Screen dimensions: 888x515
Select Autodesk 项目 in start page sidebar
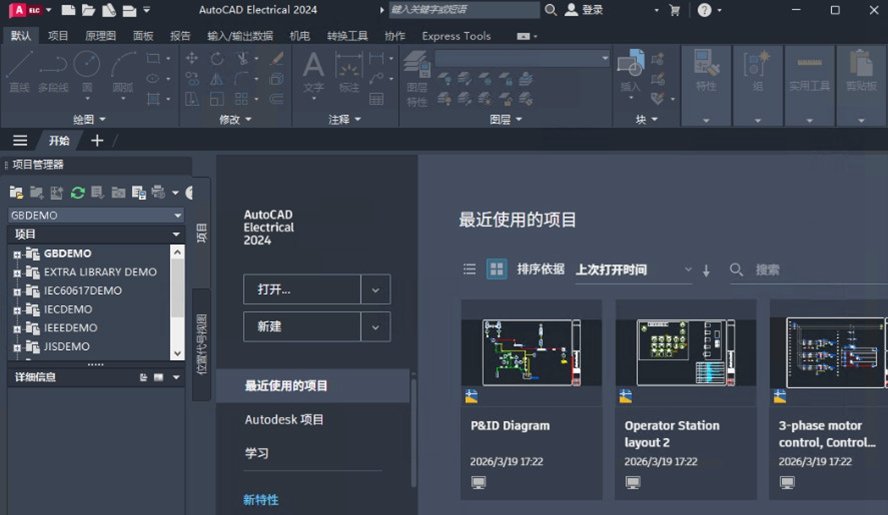[284, 420]
